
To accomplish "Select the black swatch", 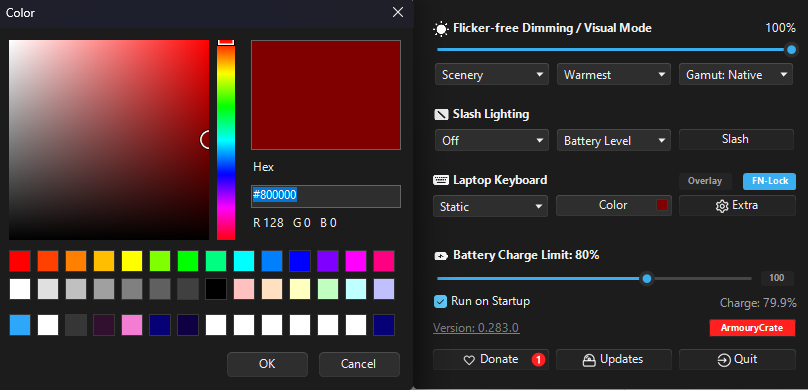I will 216,289.
